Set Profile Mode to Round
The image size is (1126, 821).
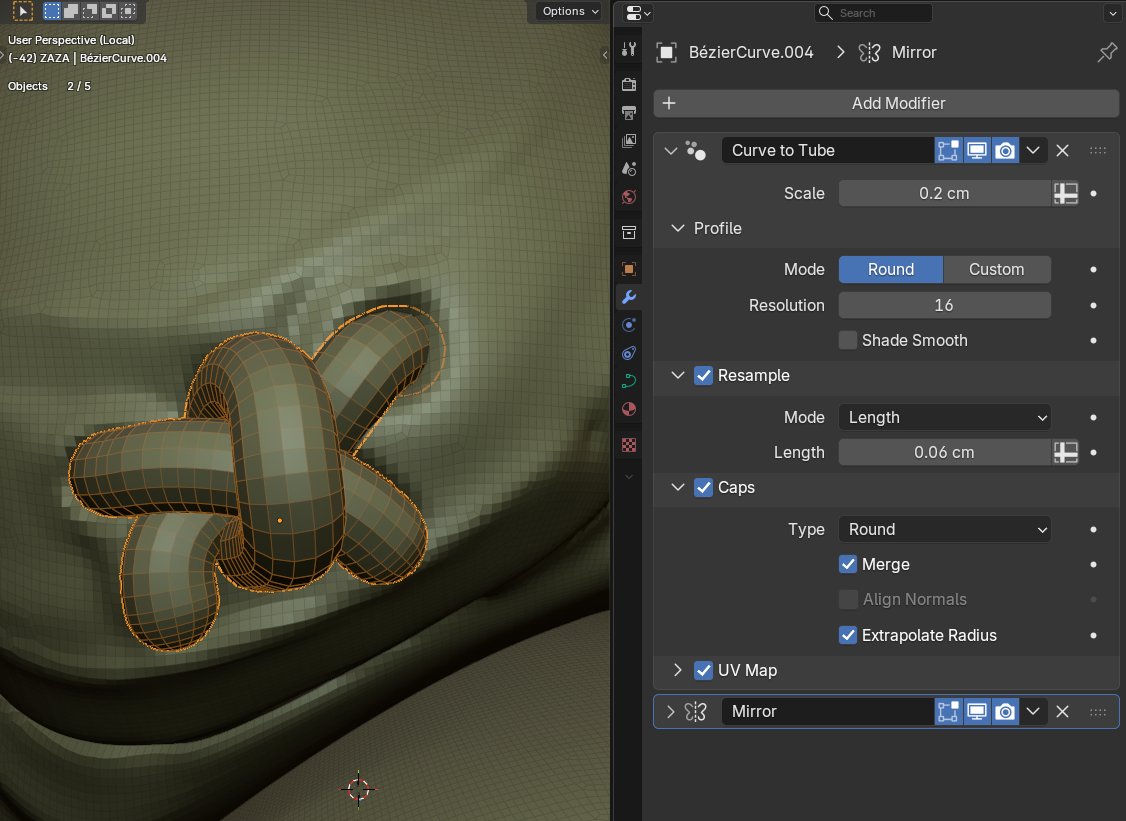(x=890, y=269)
